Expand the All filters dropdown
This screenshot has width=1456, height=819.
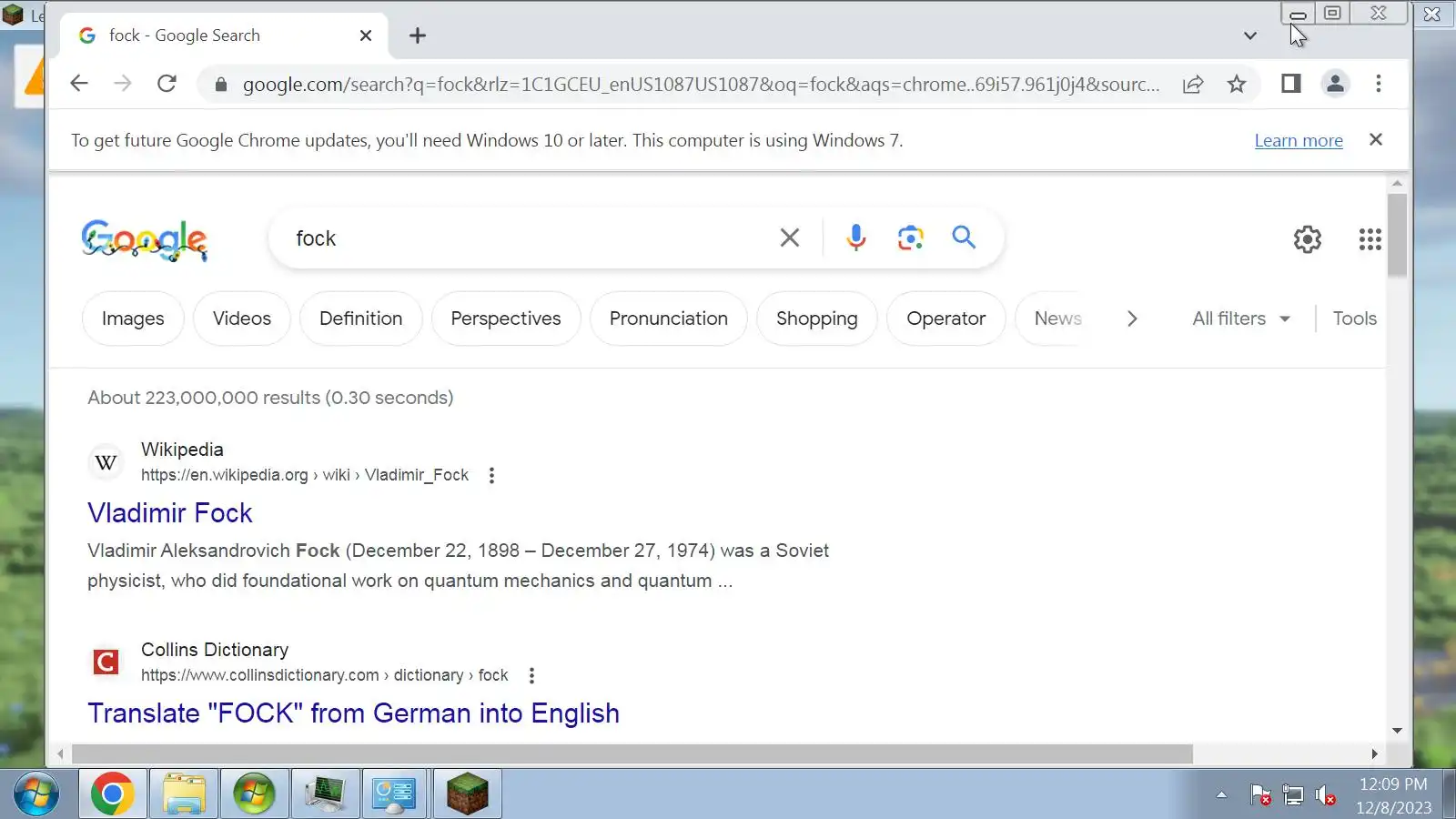[x=1241, y=318]
